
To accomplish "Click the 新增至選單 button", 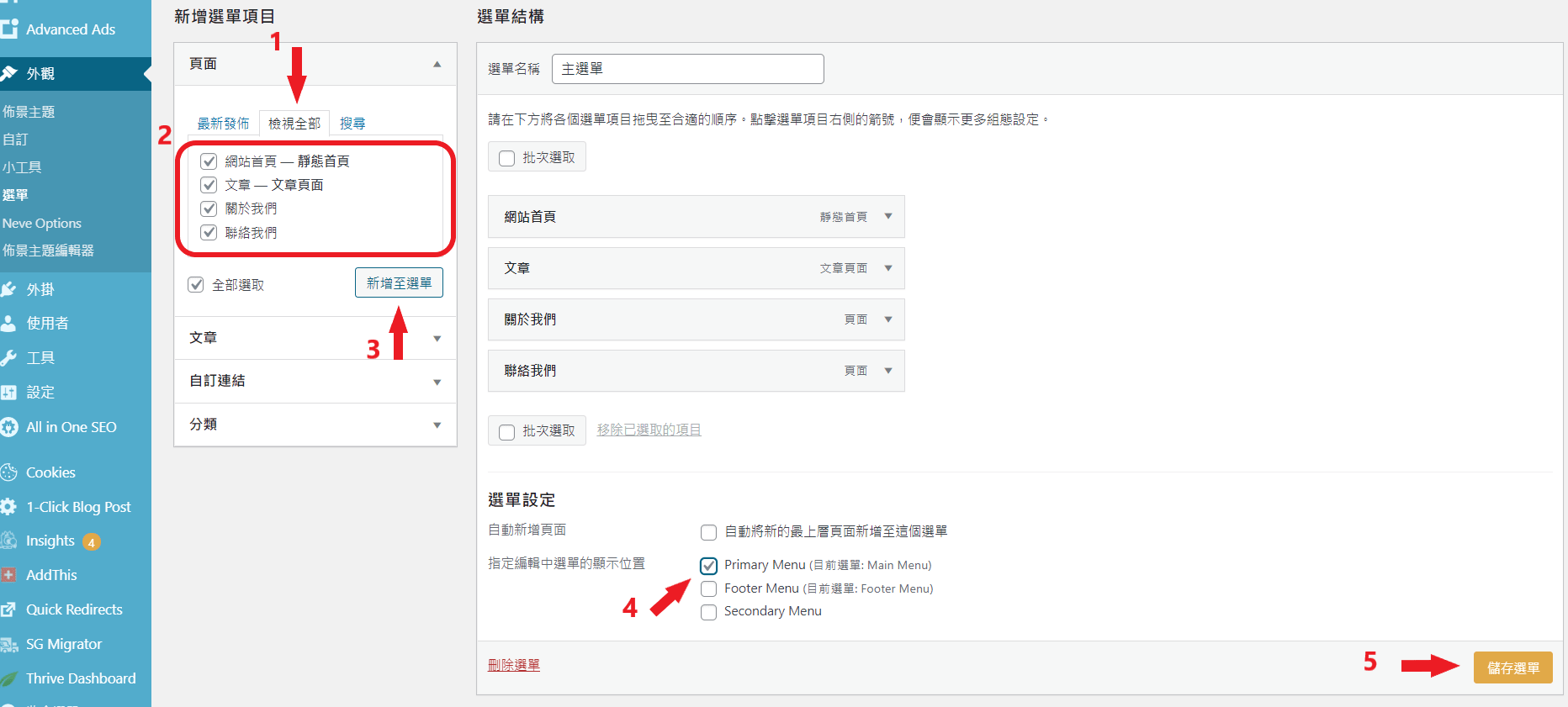I will click(399, 283).
